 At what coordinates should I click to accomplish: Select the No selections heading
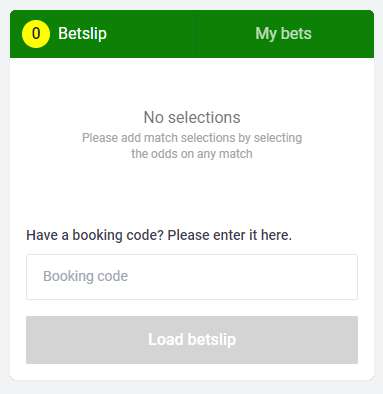coord(192,117)
